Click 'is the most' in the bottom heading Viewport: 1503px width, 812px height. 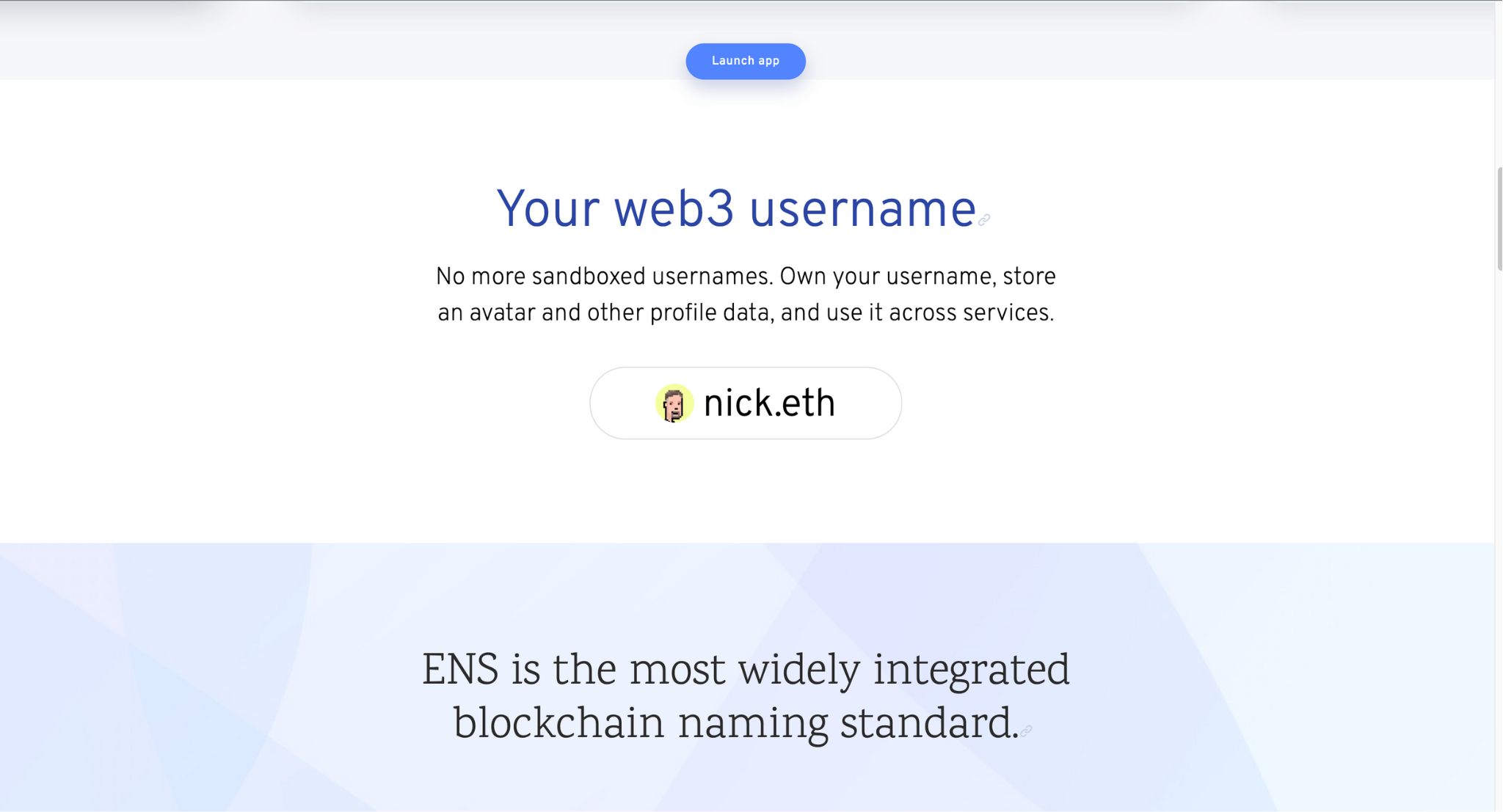pos(618,670)
